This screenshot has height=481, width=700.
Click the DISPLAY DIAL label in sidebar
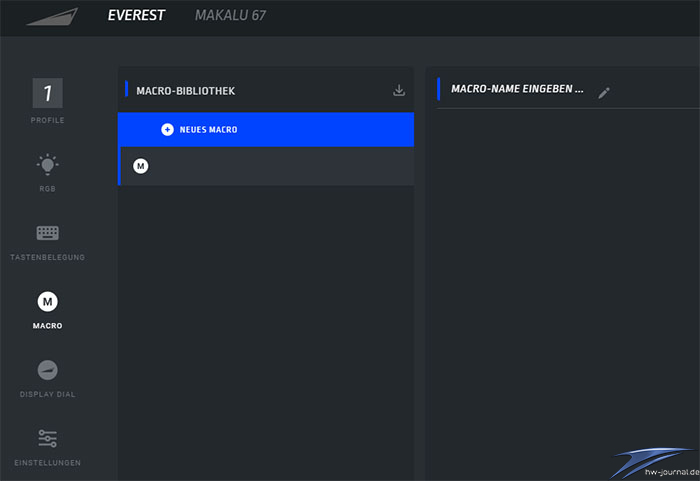coord(47,394)
